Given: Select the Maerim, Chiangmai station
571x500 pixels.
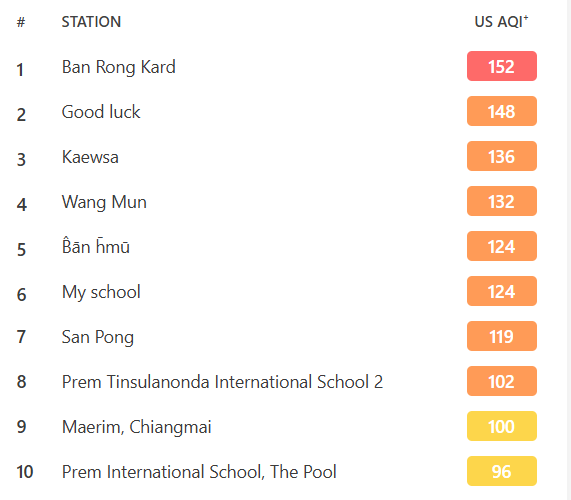Looking at the screenshot, I should [x=137, y=427].
